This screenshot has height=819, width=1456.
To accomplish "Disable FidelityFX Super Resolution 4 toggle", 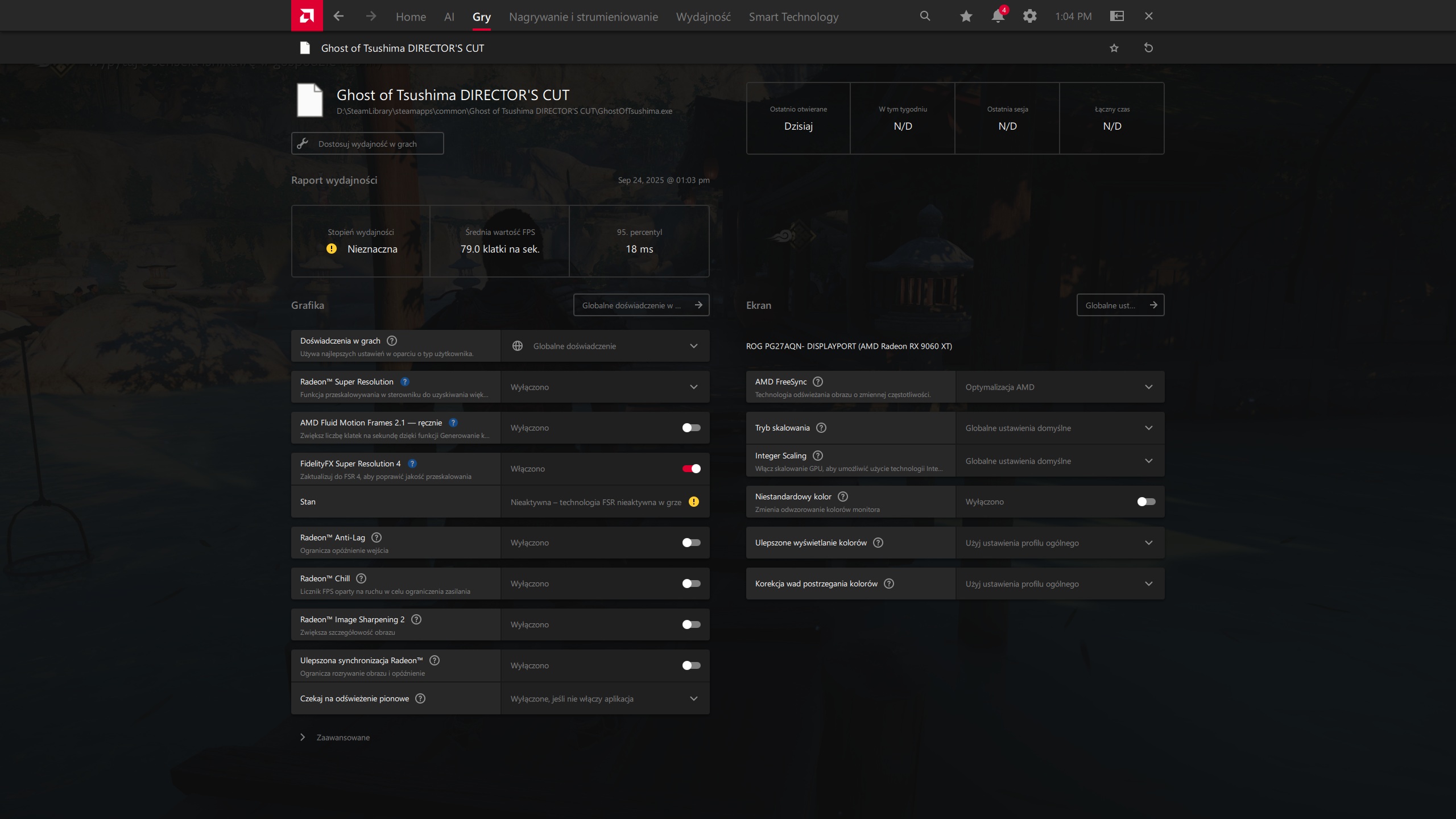I will (691, 469).
